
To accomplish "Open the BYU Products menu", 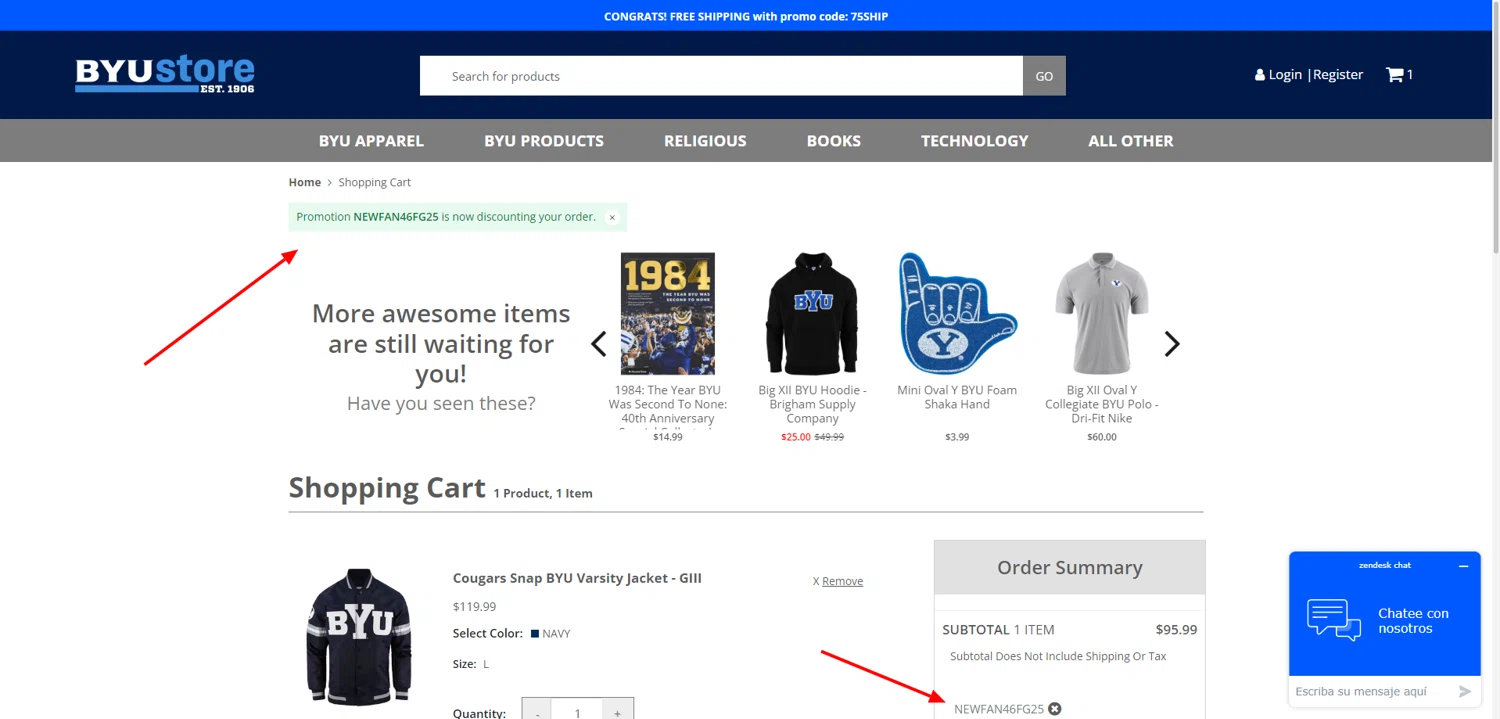I will (544, 141).
